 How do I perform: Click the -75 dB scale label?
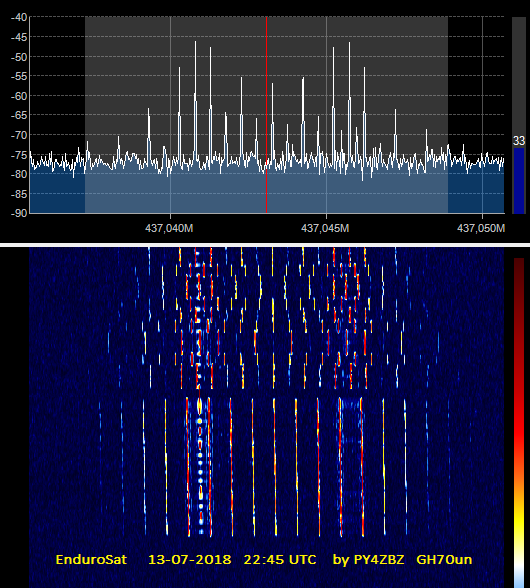click(x=19, y=154)
